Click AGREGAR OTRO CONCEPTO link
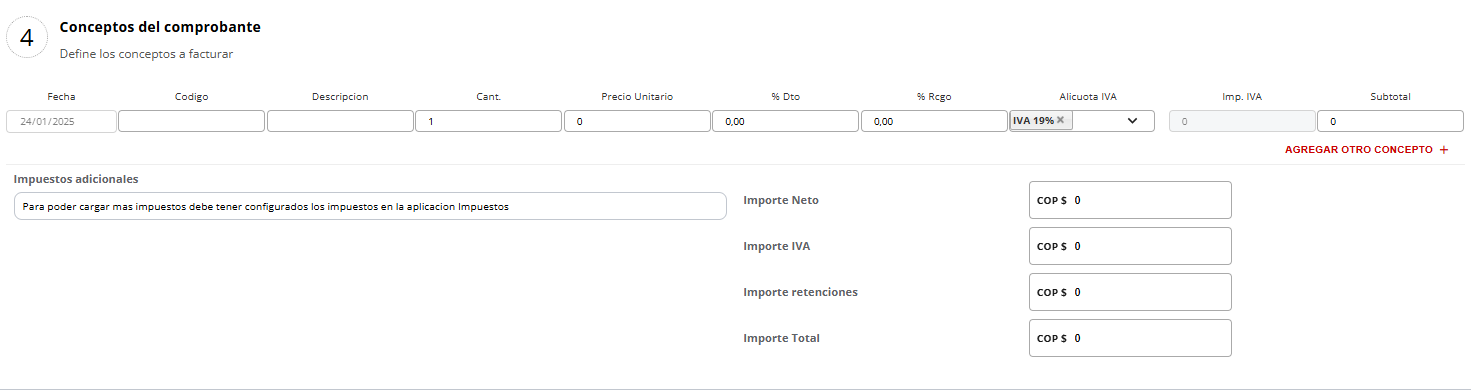Viewport: 1471px width, 391px height. pos(1357,150)
